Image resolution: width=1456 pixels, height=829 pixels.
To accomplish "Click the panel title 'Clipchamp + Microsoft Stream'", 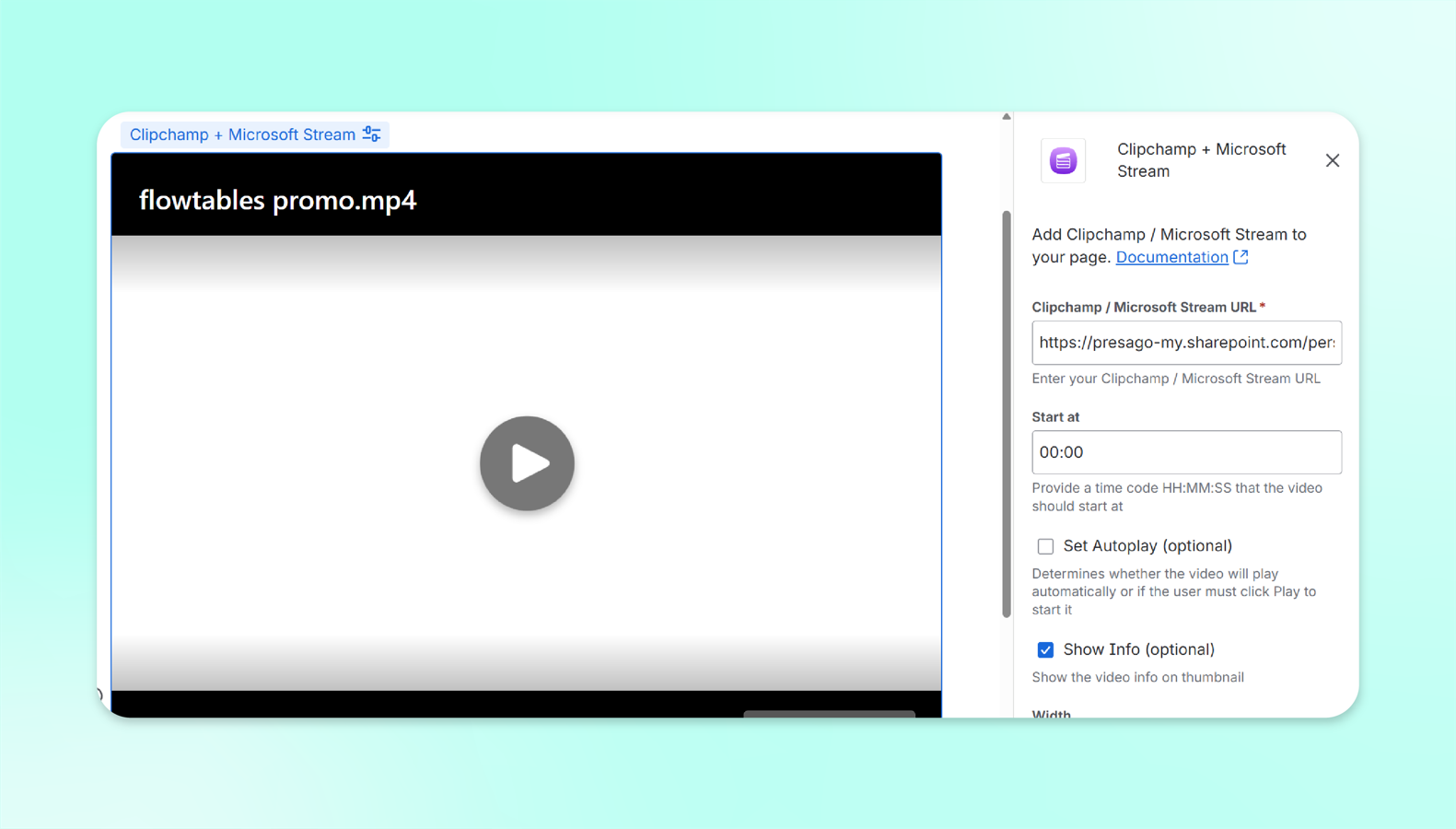I will tap(1202, 160).
